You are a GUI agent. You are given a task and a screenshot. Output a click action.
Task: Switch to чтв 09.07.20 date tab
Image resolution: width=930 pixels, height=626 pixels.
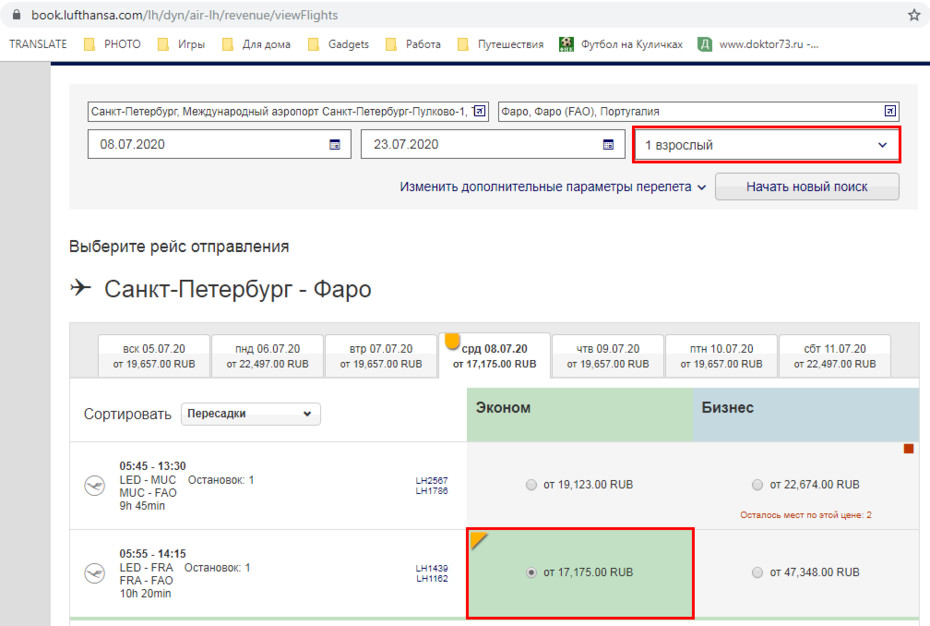608,356
